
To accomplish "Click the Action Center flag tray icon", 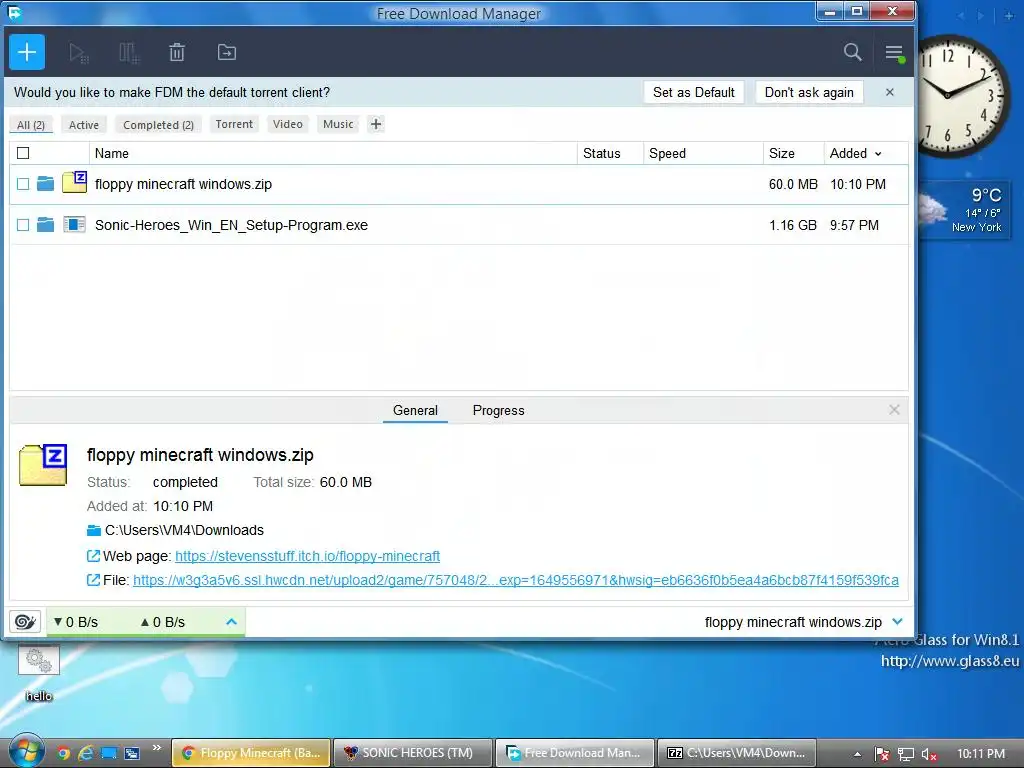I will tap(882, 754).
